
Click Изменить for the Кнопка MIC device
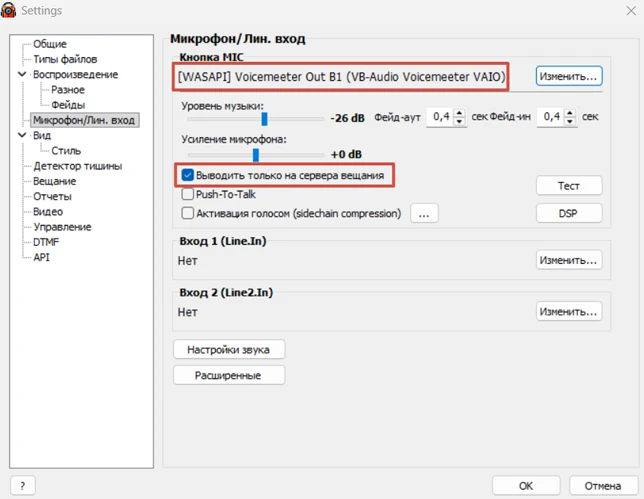click(568, 76)
